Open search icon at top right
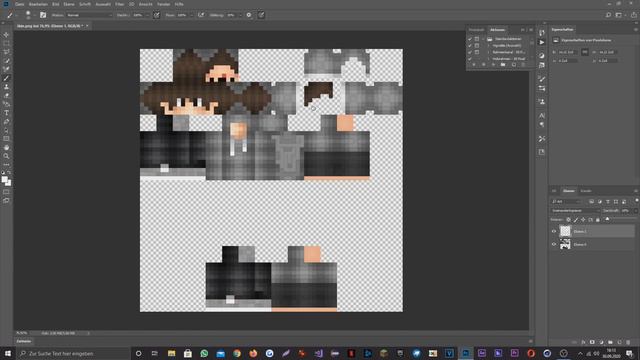Image resolution: width=640 pixels, height=360 pixels. click(608, 15)
